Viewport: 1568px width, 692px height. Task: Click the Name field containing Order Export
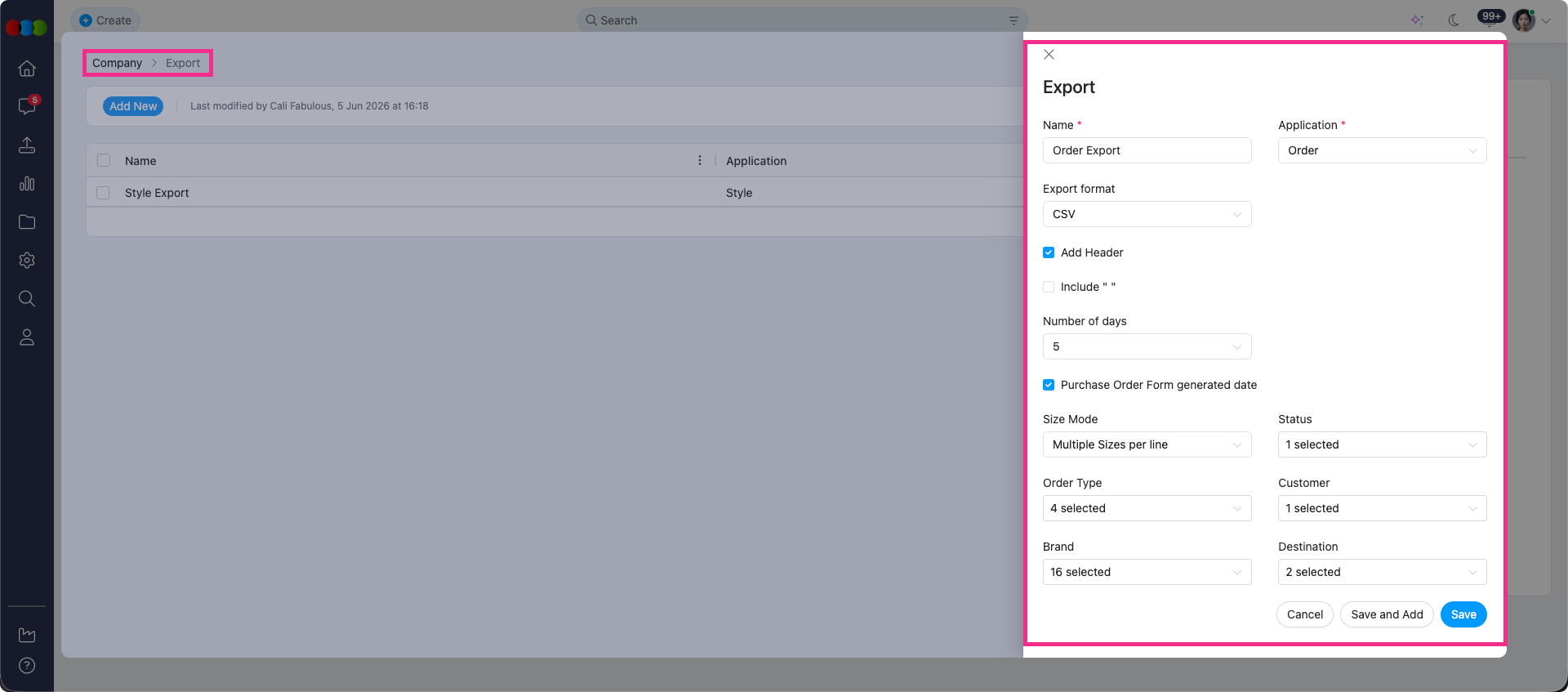1147,150
